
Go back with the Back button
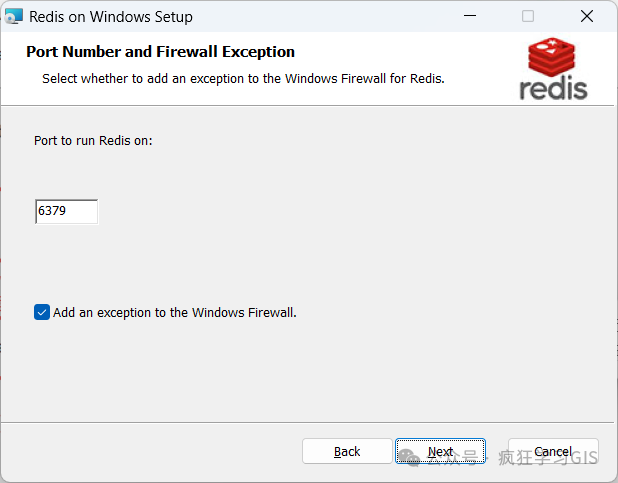(x=347, y=451)
